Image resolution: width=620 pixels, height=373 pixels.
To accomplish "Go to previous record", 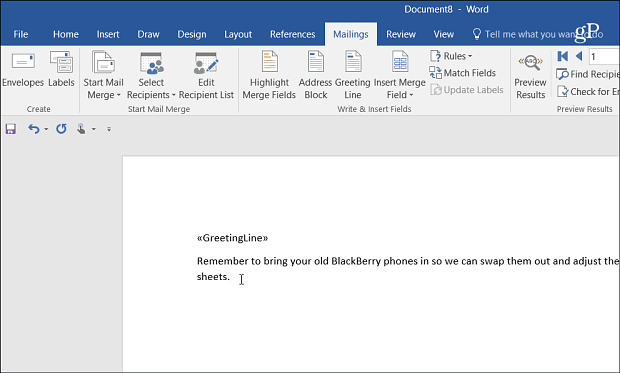I will pos(579,56).
